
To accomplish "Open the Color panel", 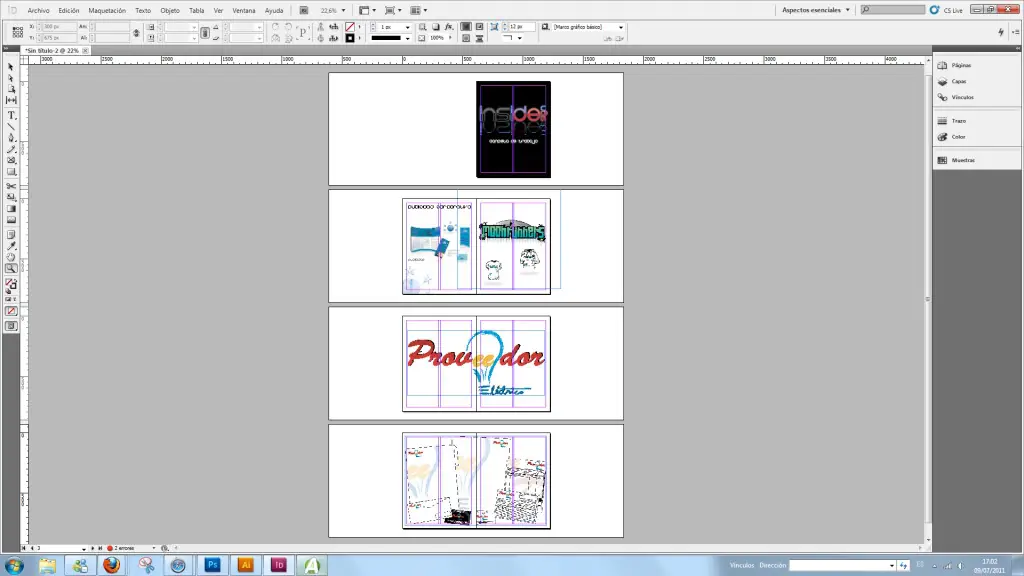I will coord(959,137).
